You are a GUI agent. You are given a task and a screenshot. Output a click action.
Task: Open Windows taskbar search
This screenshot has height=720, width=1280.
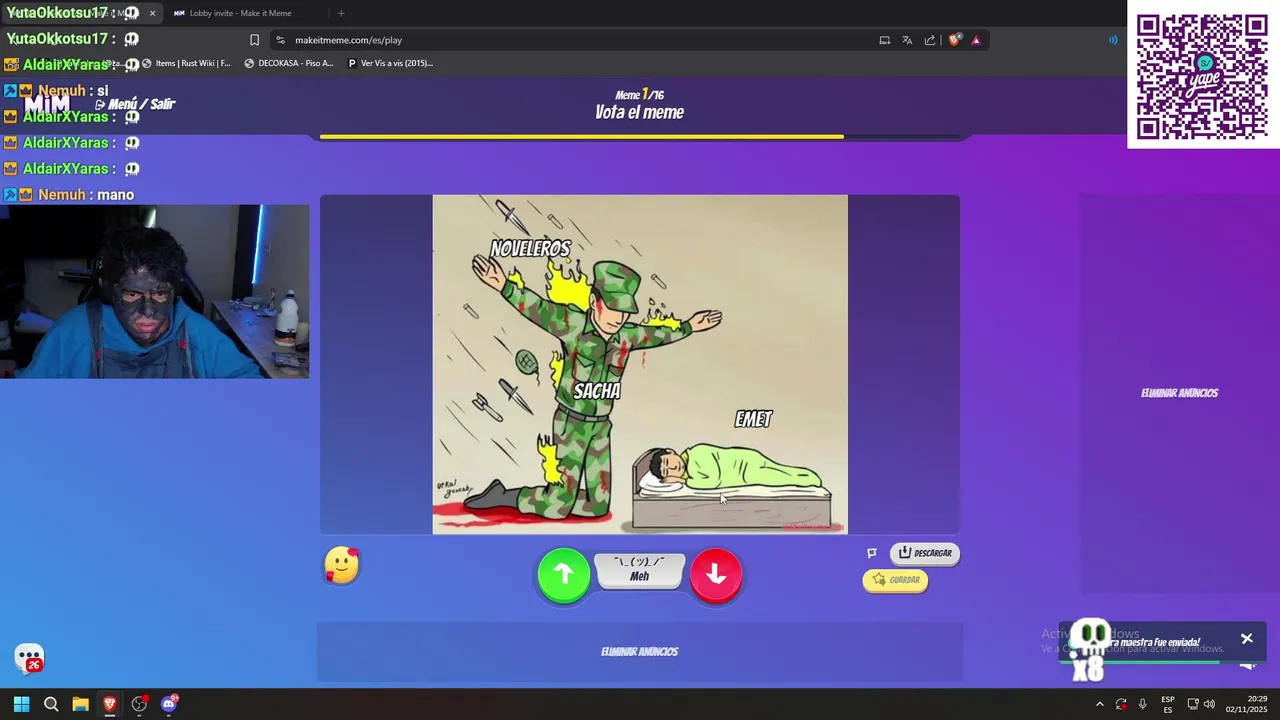[x=51, y=704]
